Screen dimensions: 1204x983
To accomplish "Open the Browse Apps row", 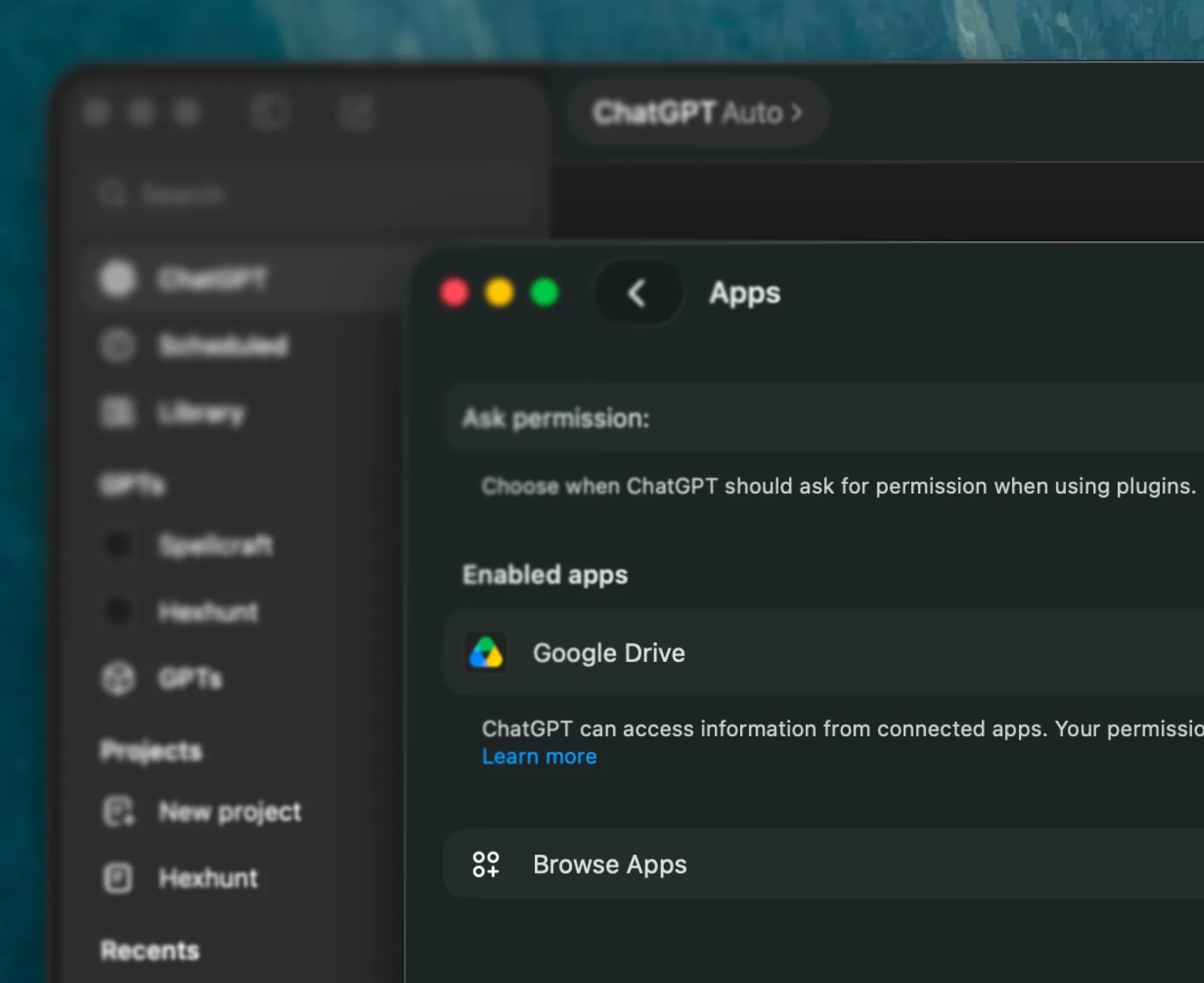I will tap(823, 864).
